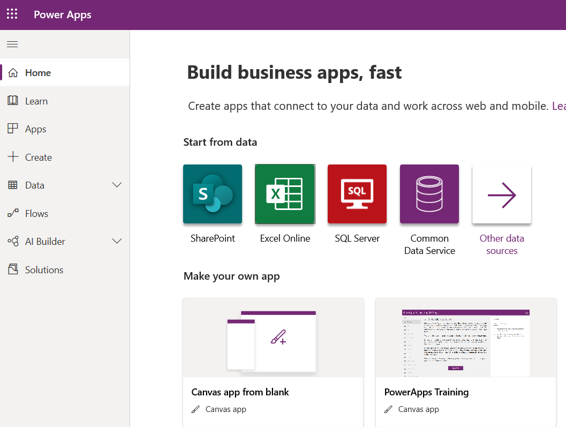Expand the Data menu chevron

[x=117, y=185]
